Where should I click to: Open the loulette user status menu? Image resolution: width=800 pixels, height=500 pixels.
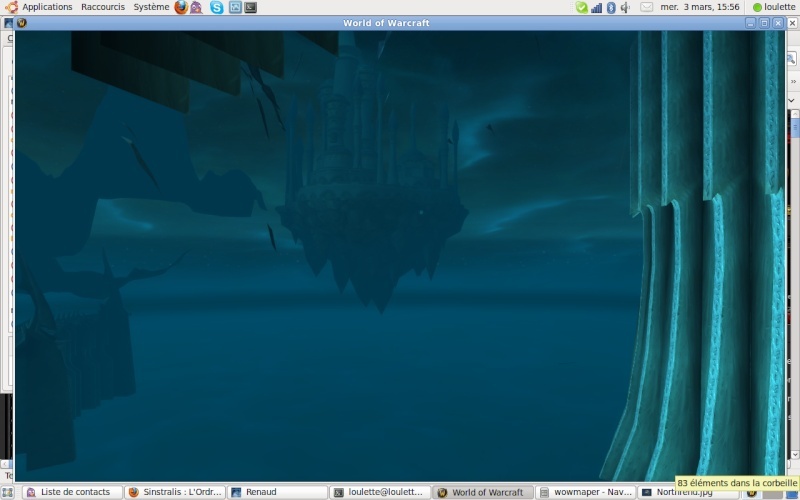[x=774, y=7]
